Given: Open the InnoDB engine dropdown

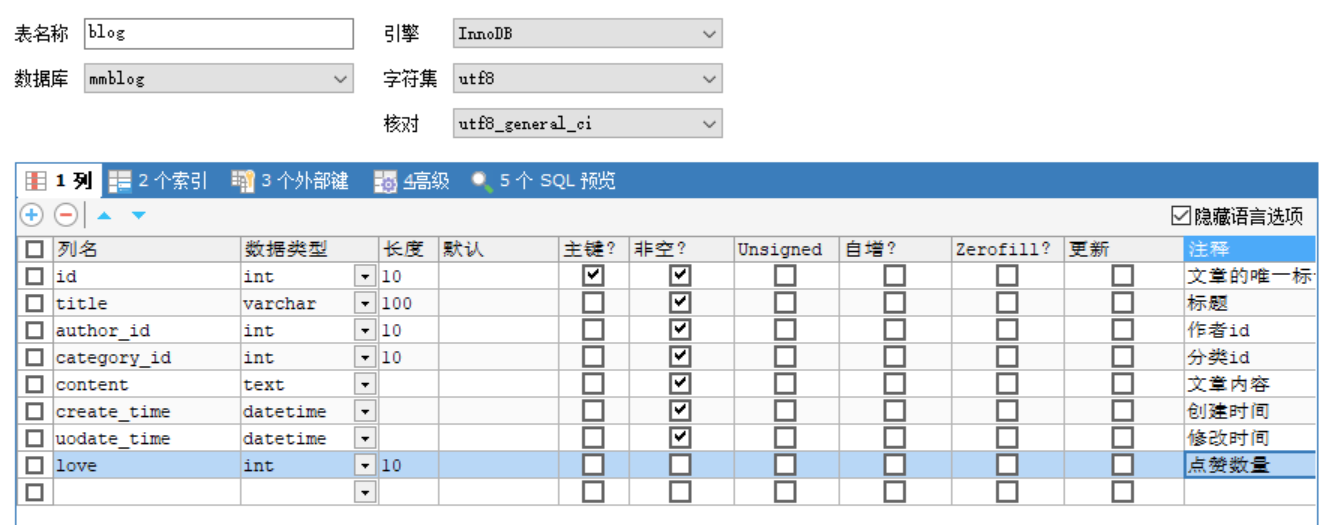Looking at the screenshot, I should [709, 34].
